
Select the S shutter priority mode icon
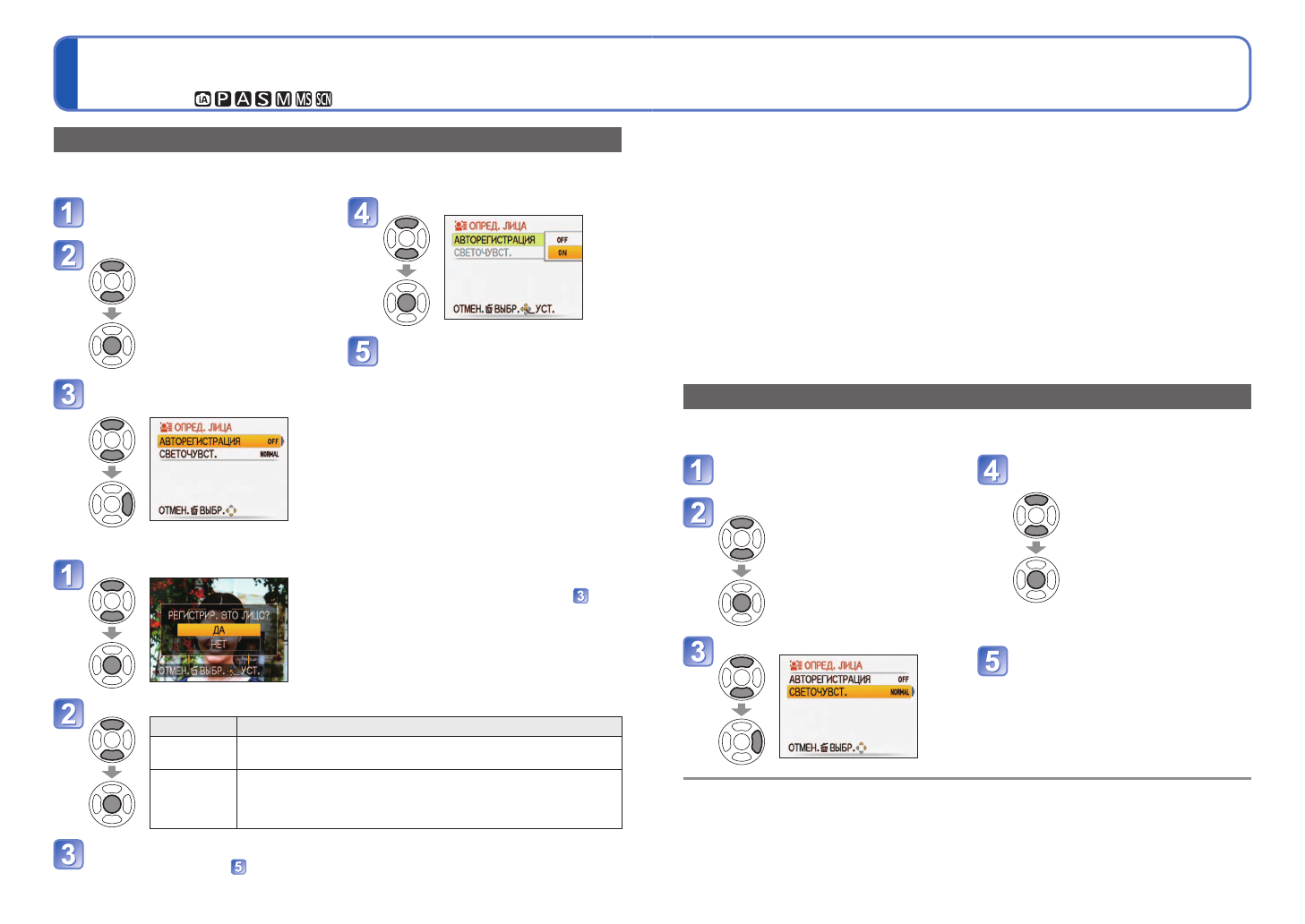click(x=262, y=99)
